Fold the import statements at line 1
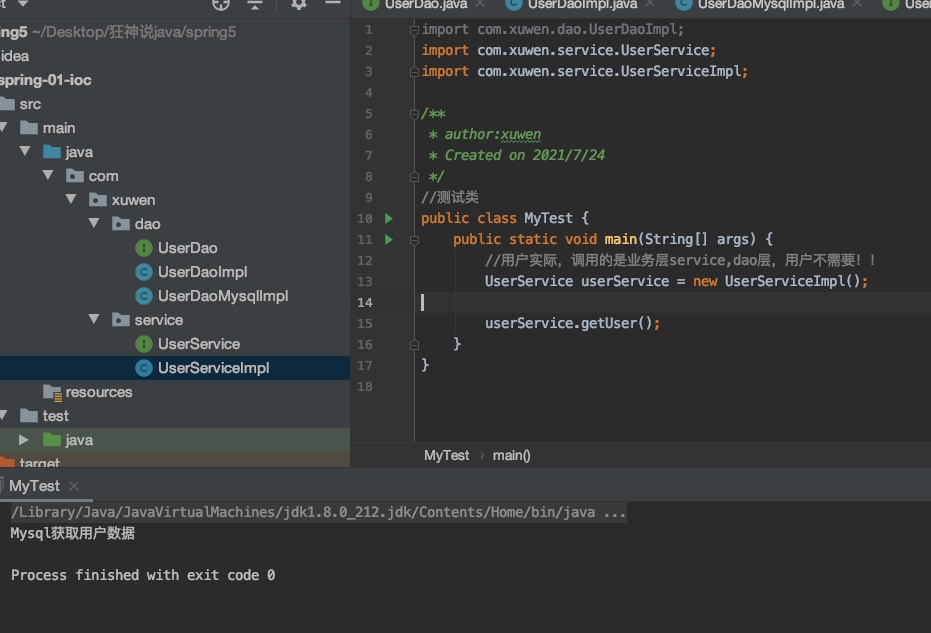Viewport: 931px width, 633px height. click(414, 30)
